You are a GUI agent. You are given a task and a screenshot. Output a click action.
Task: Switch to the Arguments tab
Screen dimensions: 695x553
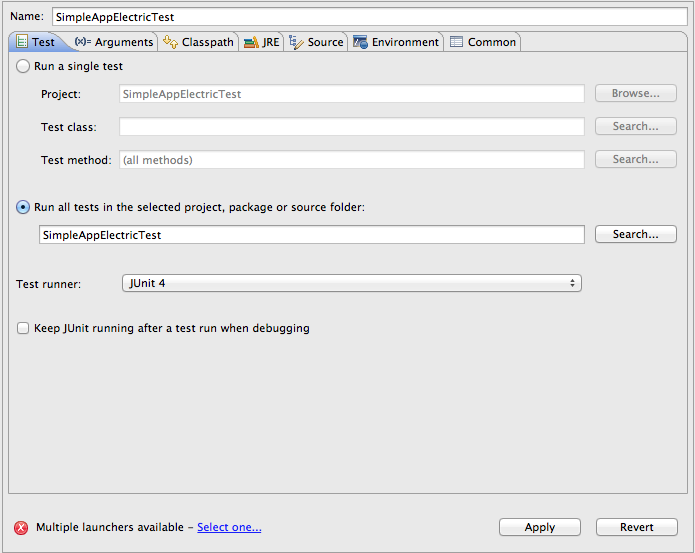(x=114, y=42)
